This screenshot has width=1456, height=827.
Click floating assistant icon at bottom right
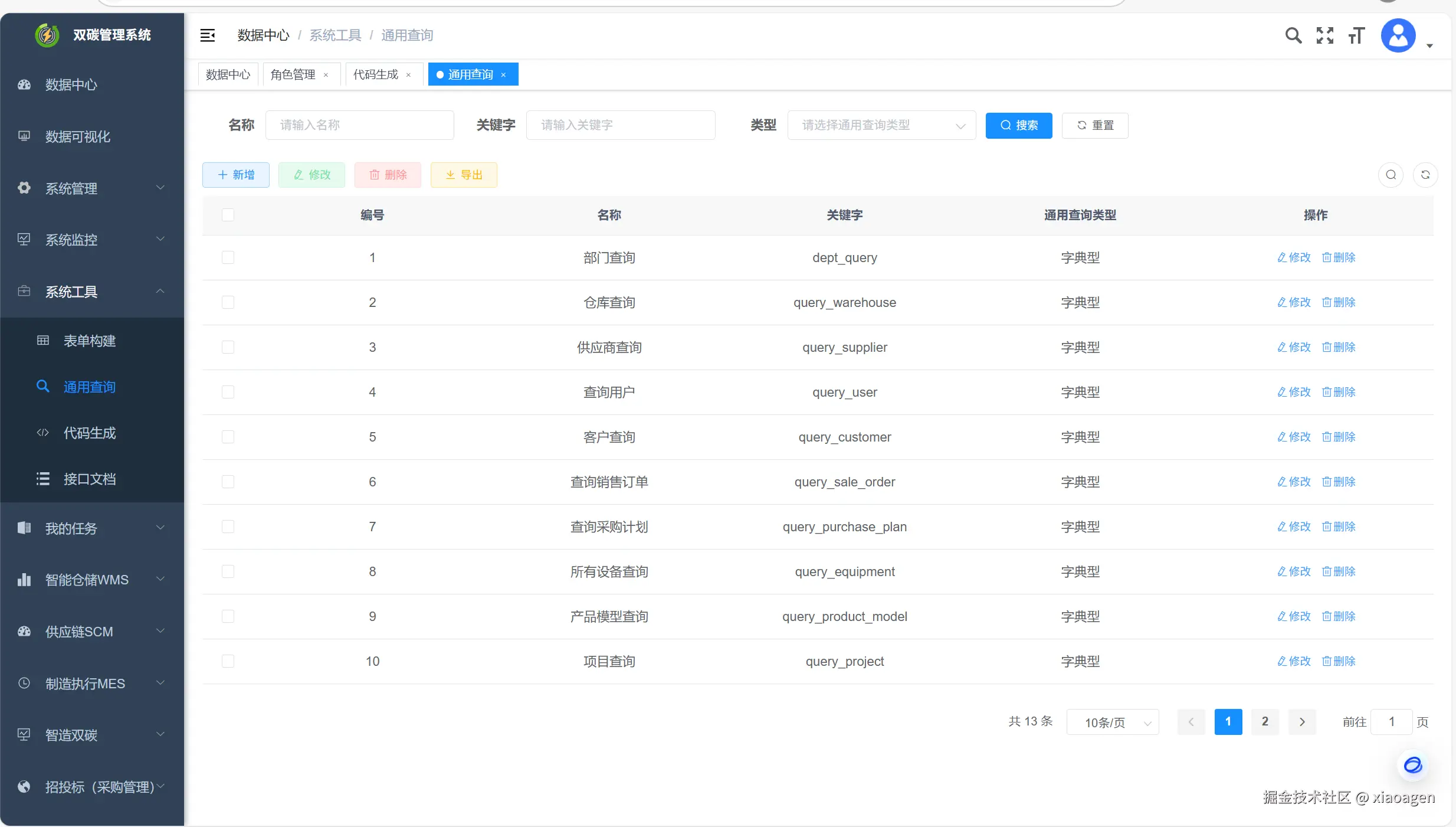click(1412, 765)
